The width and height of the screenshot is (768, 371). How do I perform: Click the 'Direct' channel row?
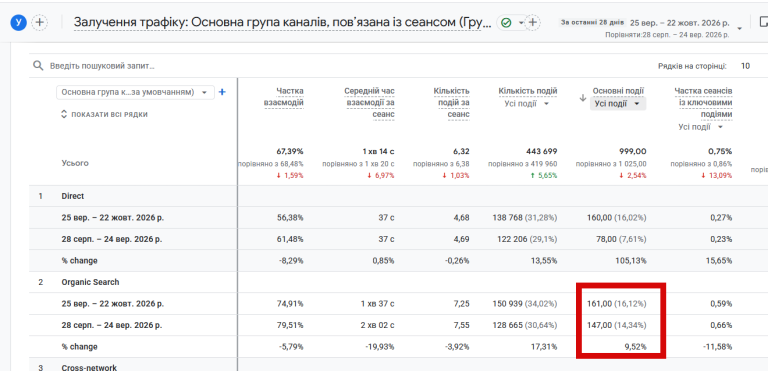click(x=72, y=196)
